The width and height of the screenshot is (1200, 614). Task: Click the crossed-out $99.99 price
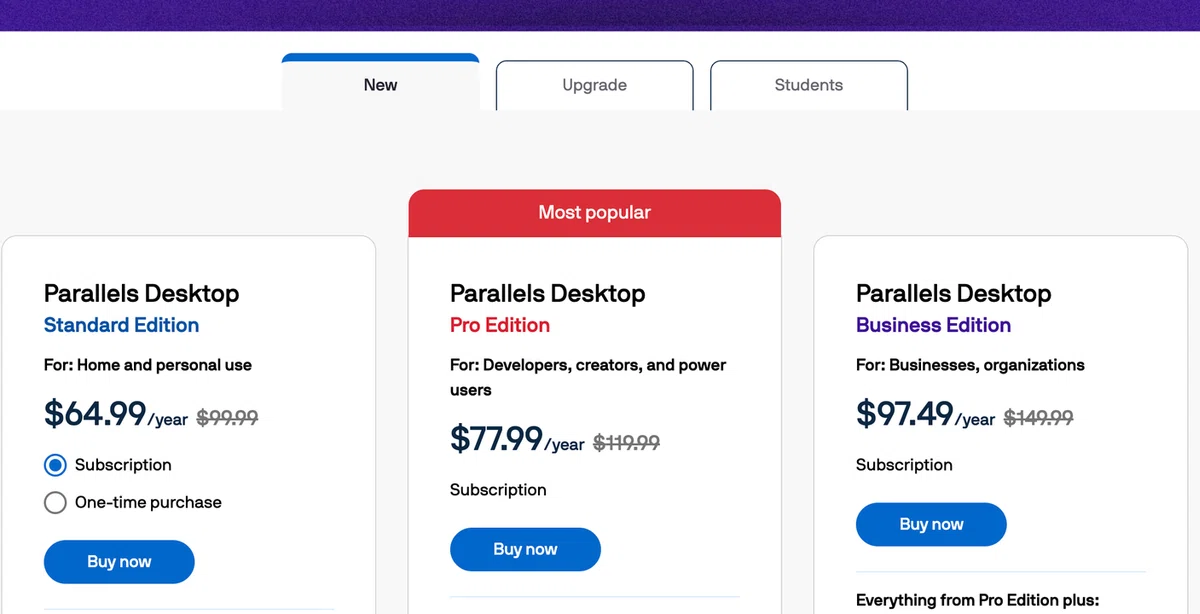point(227,418)
